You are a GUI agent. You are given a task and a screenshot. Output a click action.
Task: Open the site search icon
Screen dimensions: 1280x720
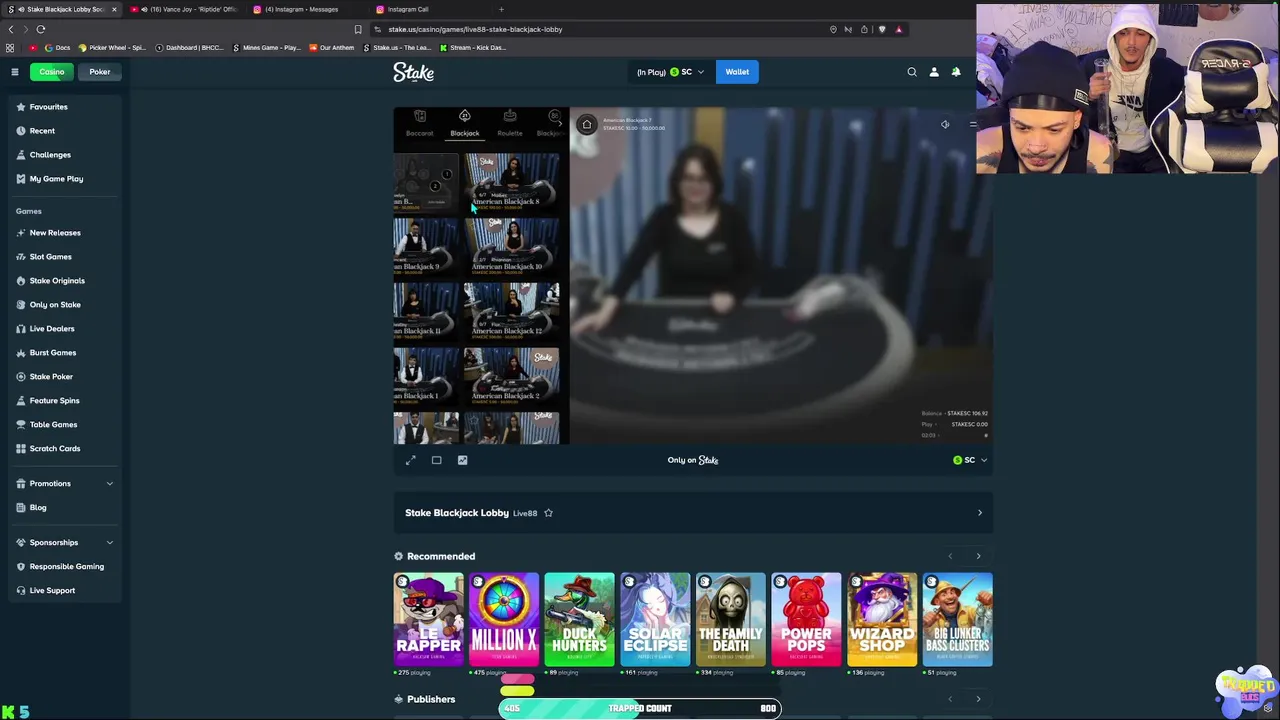click(x=912, y=72)
